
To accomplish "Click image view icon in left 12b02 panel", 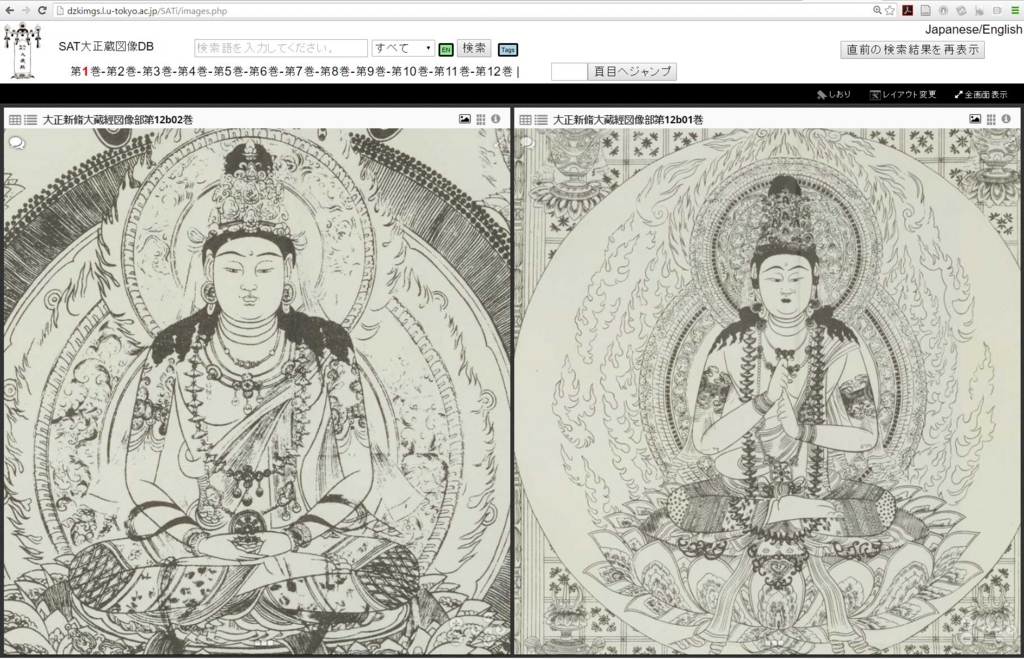I will tap(464, 119).
